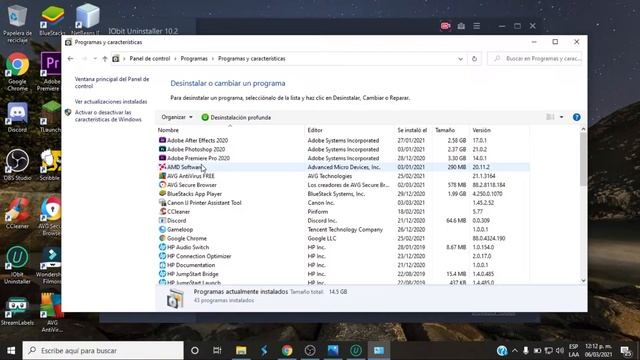Open CCleaner desktop shortcut

pyautogui.click(x=17, y=213)
